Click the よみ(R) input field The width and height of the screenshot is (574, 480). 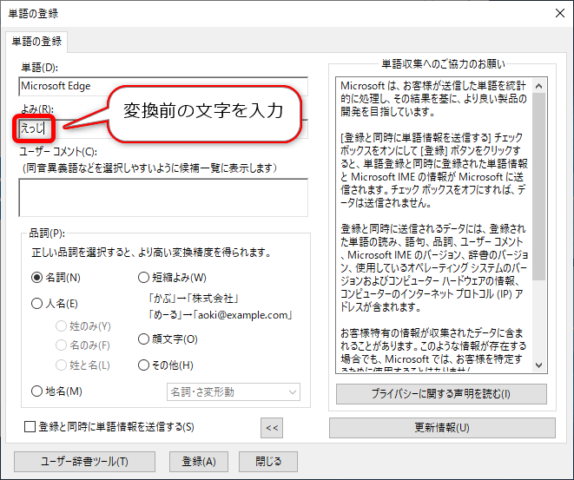(x=163, y=129)
